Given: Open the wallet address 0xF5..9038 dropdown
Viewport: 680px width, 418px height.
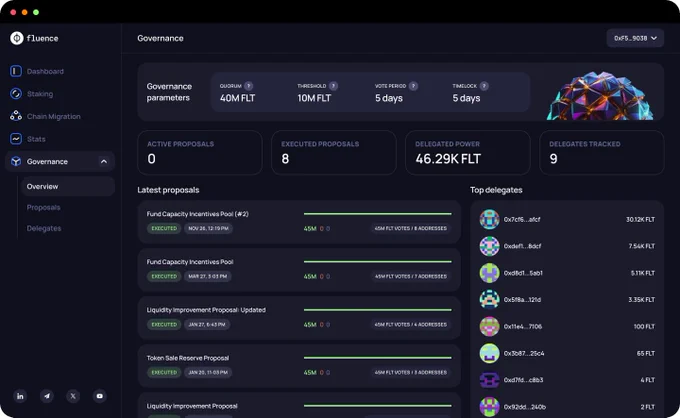Looking at the screenshot, I should tap(635, 38).
